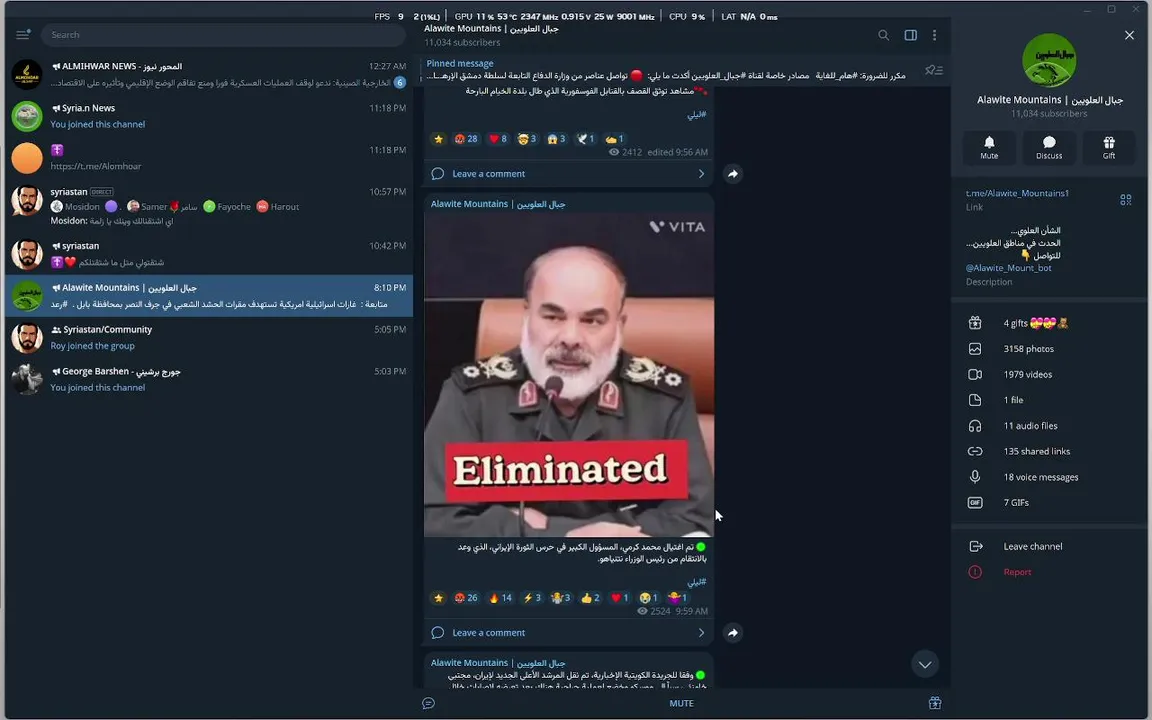Leave a comment on the Eliminated post
Image resolution: width=1152 pixels, height=720 pixels.
point(569,633)
